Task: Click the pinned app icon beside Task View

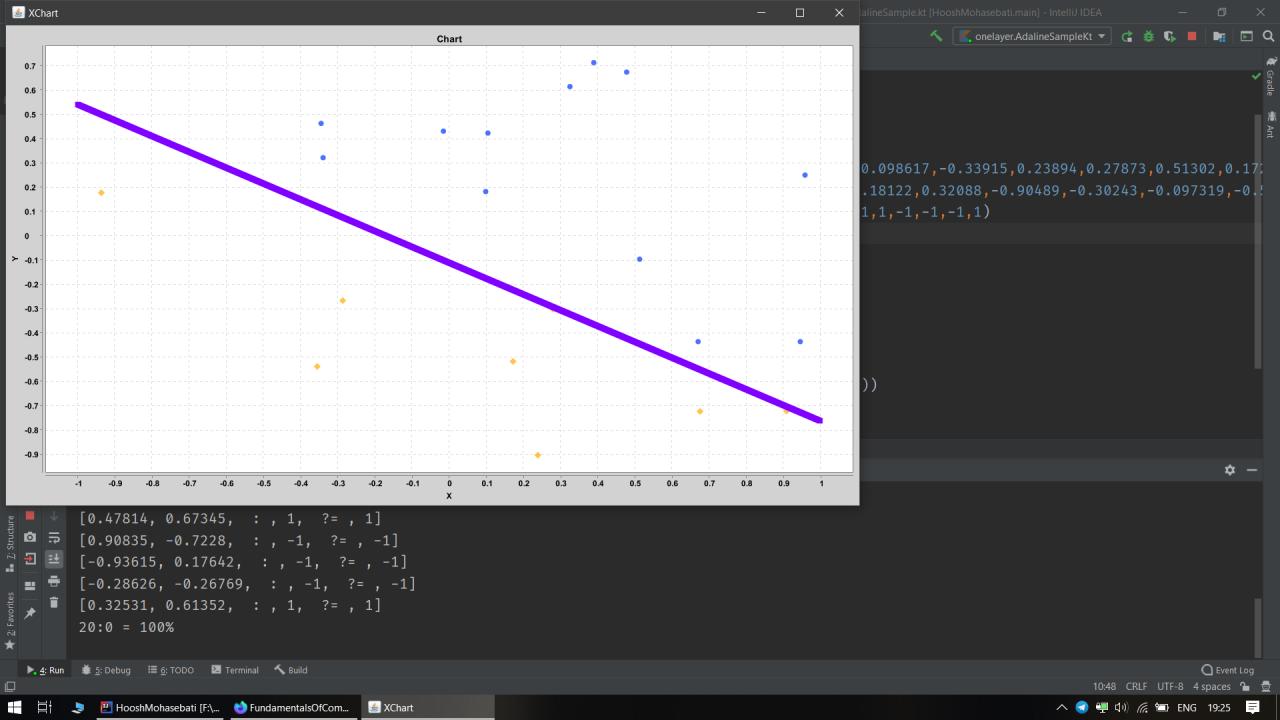Action: pos(78,707)
